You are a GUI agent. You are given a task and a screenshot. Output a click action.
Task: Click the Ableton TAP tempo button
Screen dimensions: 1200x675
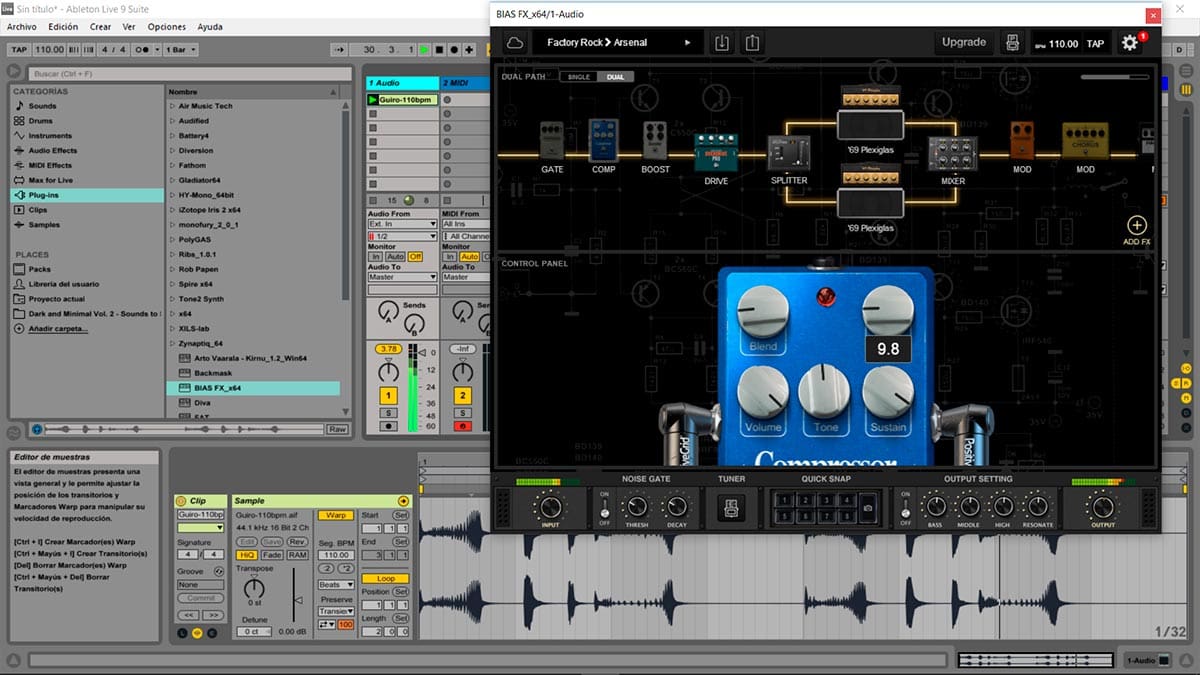[19, 50]
